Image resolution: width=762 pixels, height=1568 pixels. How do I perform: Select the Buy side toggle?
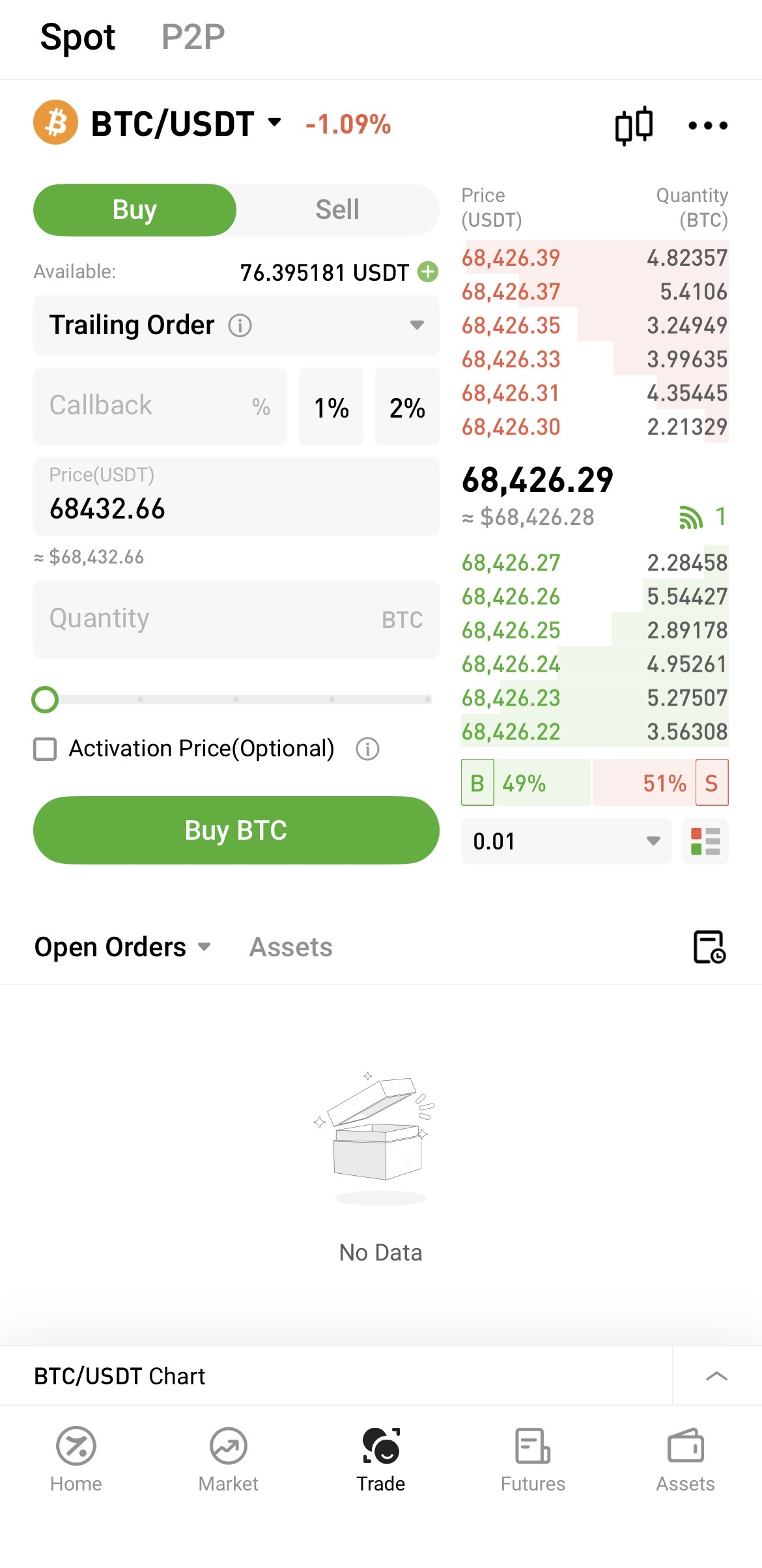coord(135,210)
